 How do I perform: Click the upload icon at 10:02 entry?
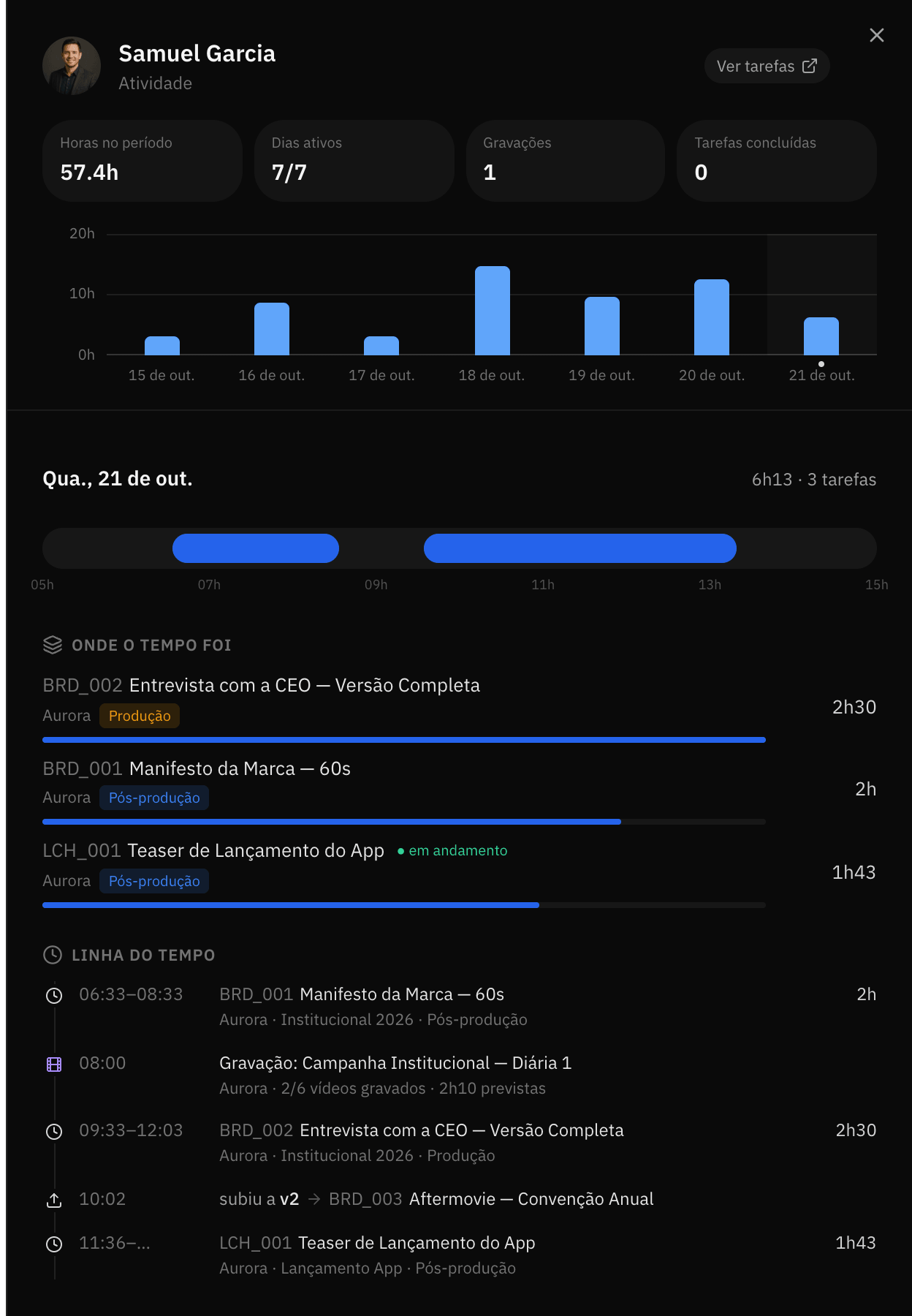(x=54, y=1200)
